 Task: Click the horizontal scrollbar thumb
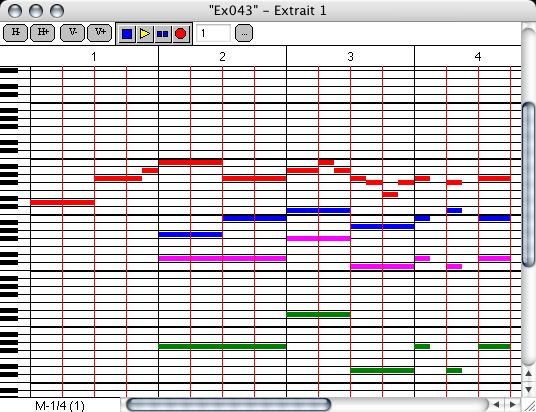(x=228, y=405)
